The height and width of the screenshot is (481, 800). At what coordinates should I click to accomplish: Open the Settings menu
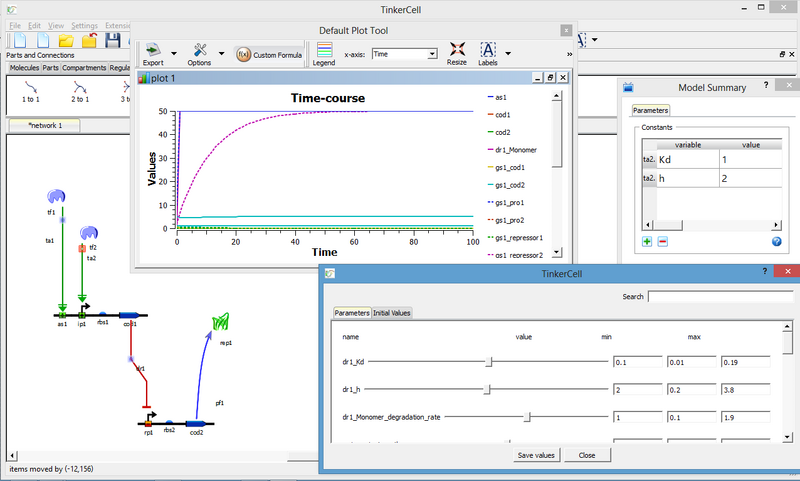pos(85,24)
